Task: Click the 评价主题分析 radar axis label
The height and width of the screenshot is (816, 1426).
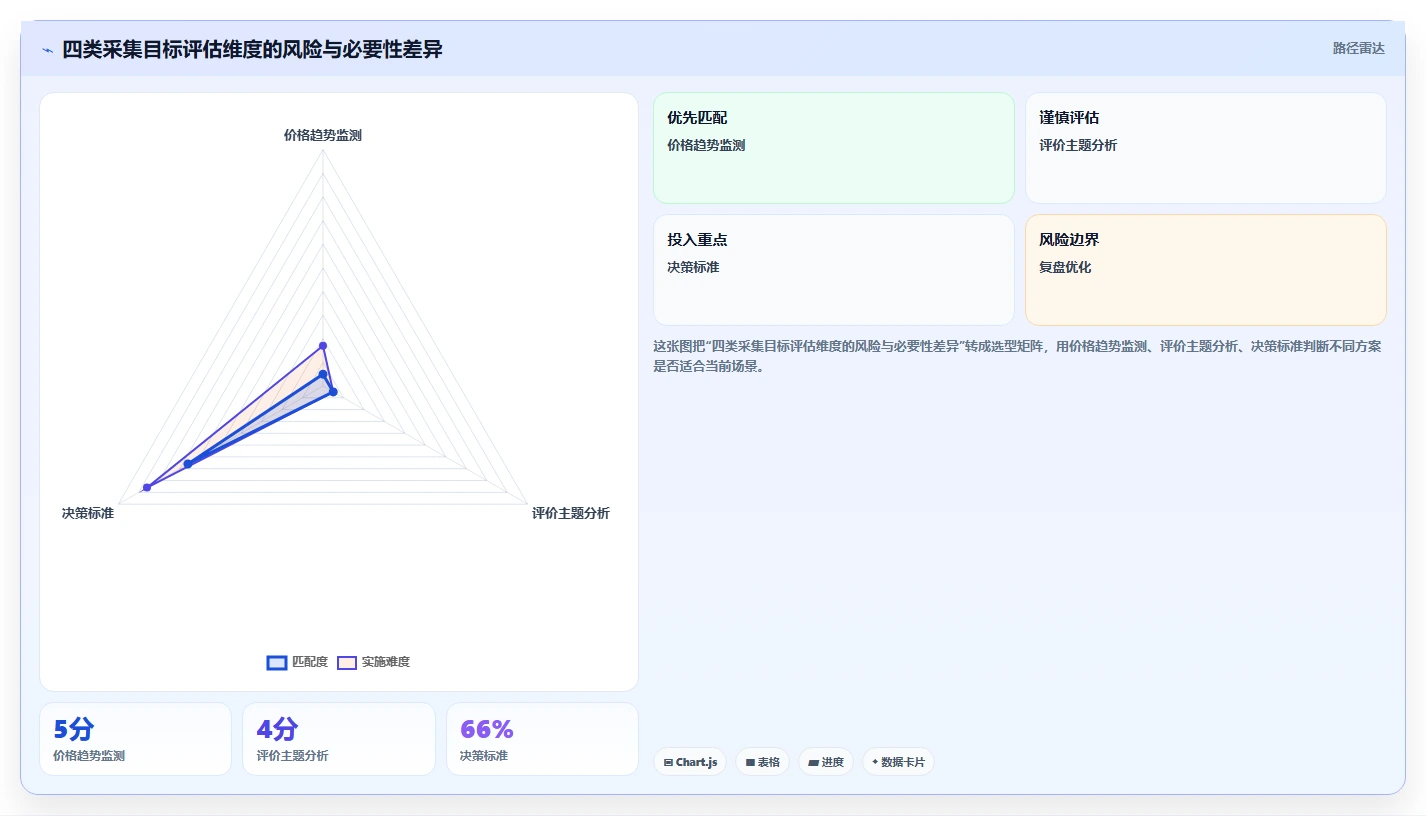Action: [571, 513]
